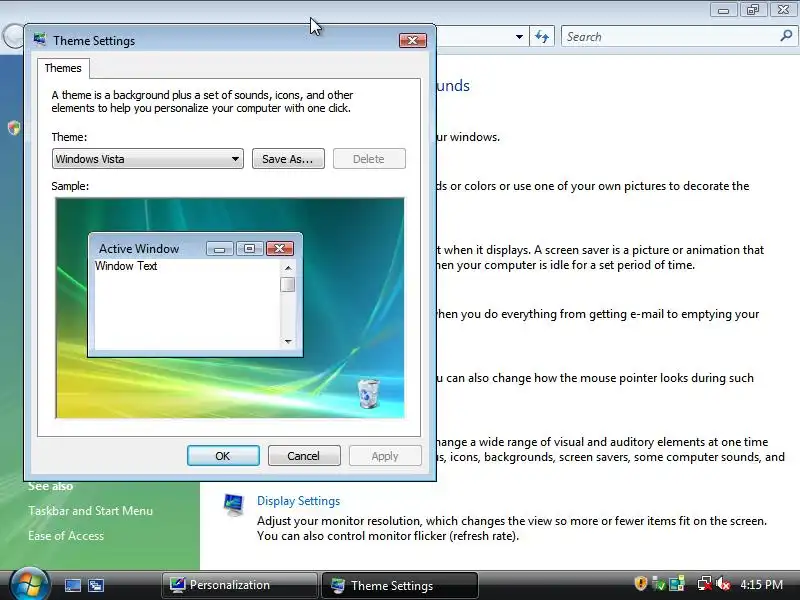This screenshot has width=800, height=600.
Task: Click sample Active Window close button
Action: (280, 248)
